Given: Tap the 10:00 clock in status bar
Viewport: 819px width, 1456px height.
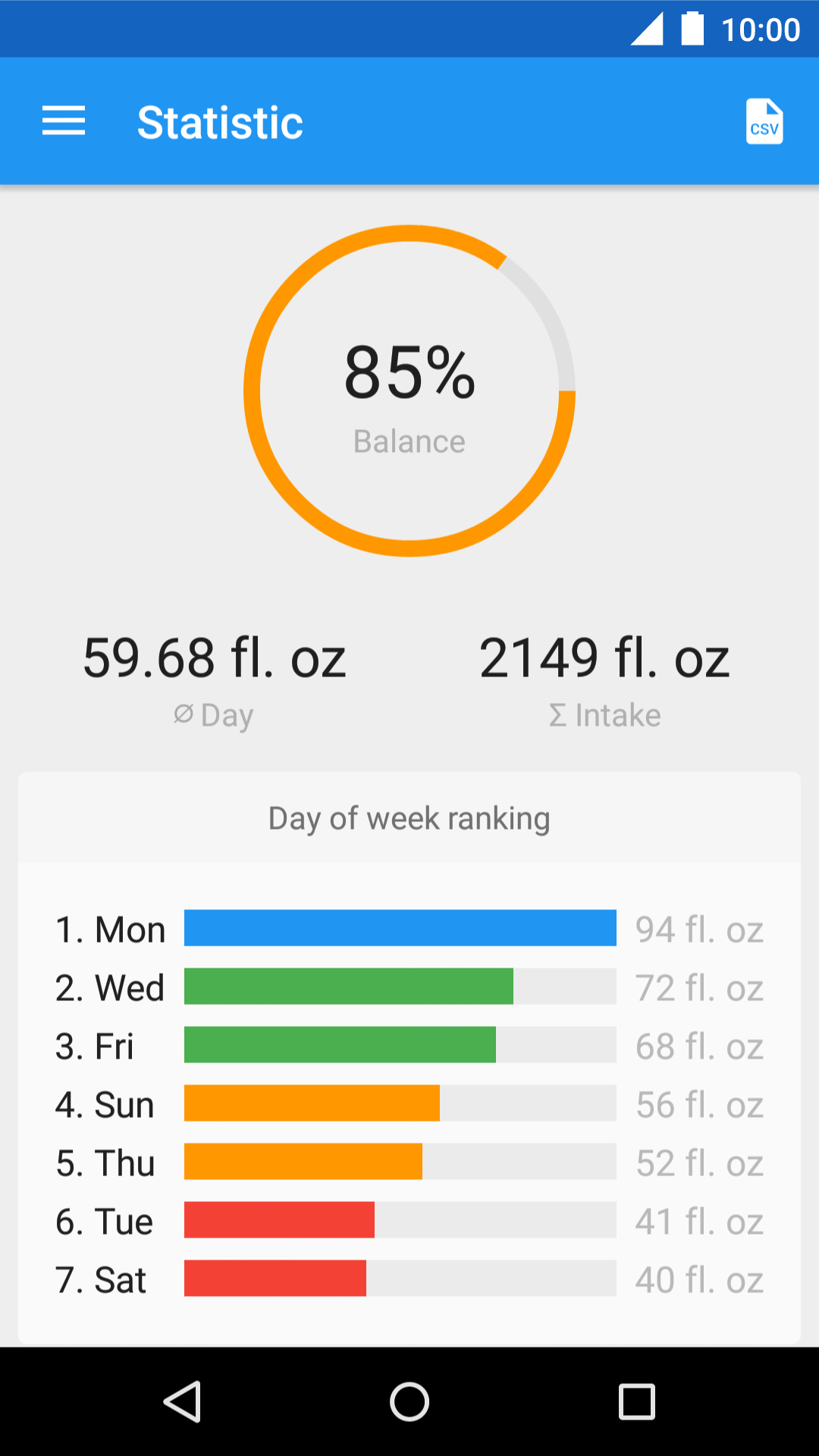Looking at the screenshot, I should [x=761, y=30].
